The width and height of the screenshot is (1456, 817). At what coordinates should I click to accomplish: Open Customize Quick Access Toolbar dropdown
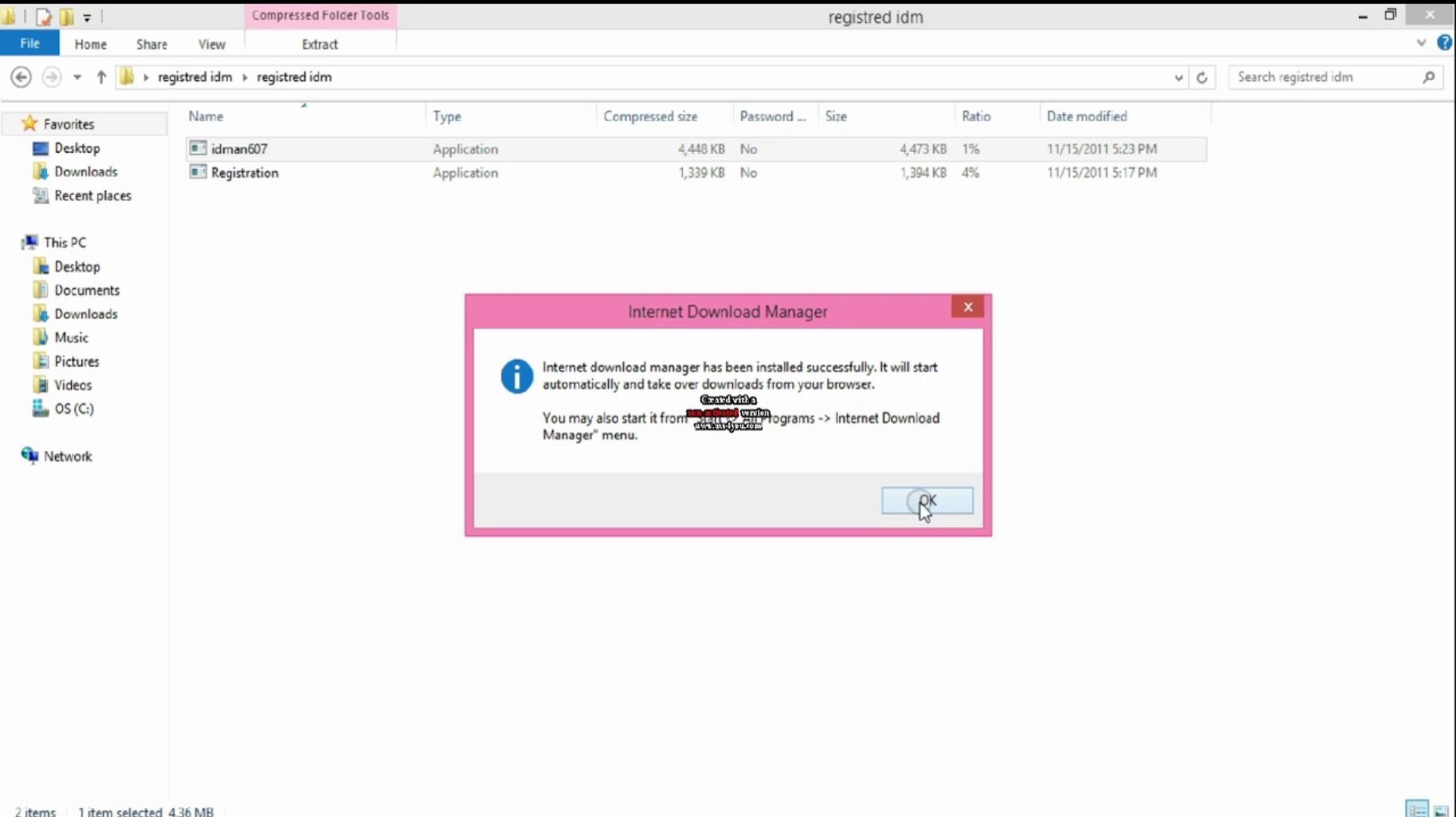87,17
